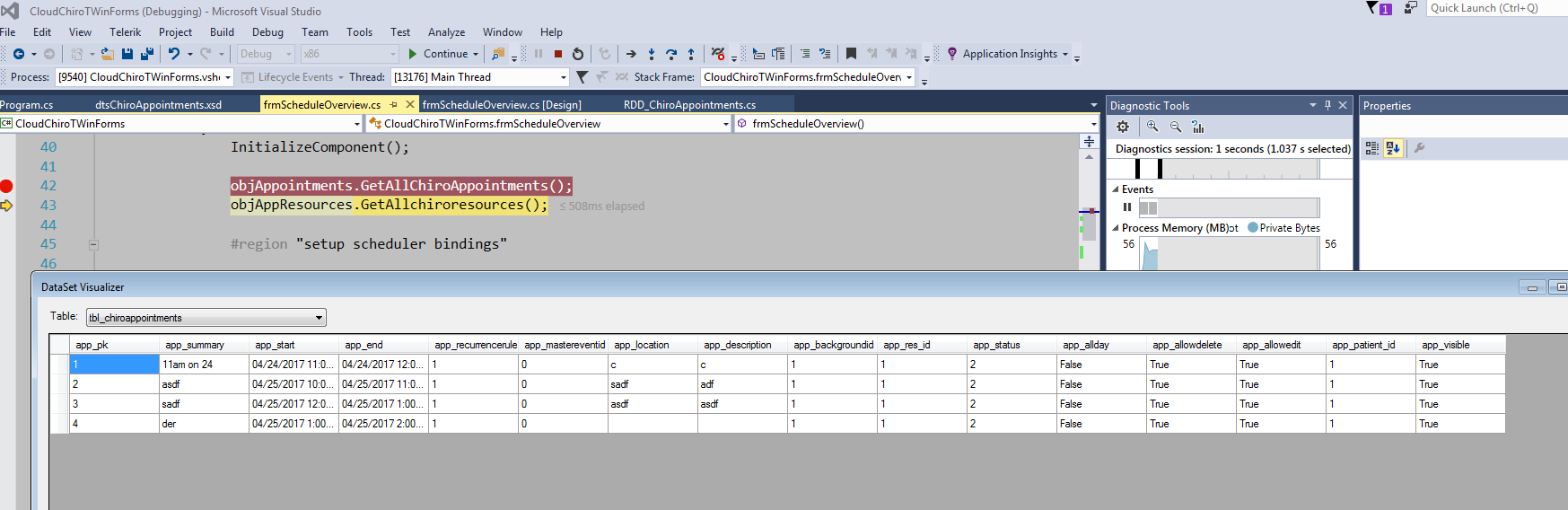Toggle the Alphabetical sort in Properties panel
Viewport: 1568px width, 510px height.
point(1393,148)
